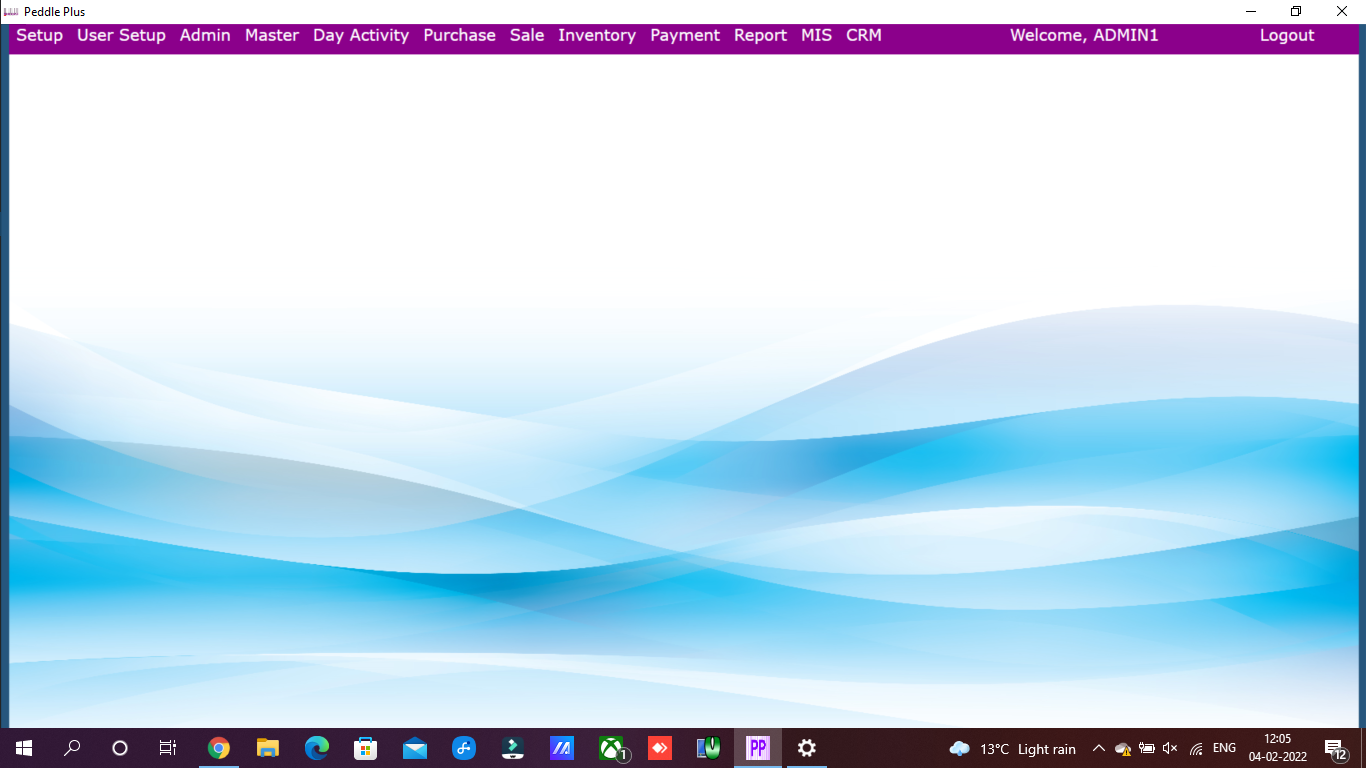Open File Explorer from the taskbar
The height and width of the screenshot is (768, 1366).
pos(267,748)
